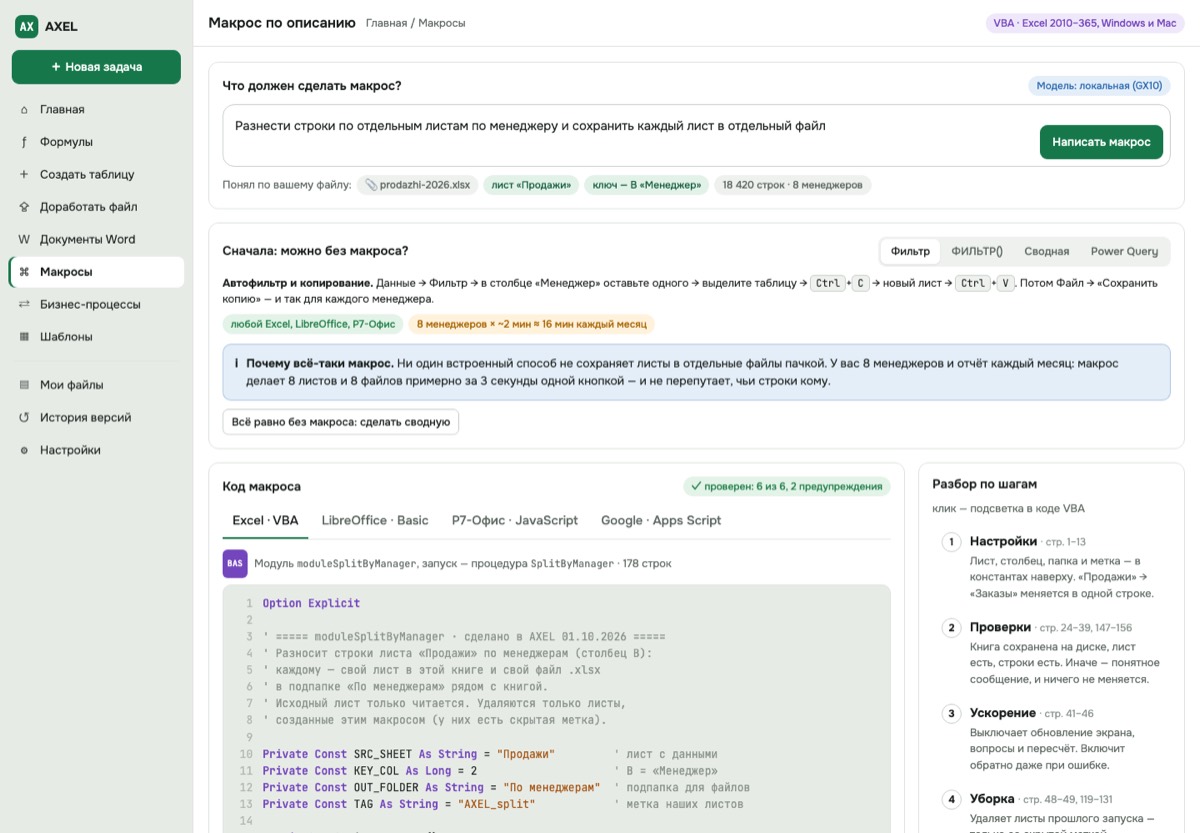Screen dimensions: 1200x833
Task: Click the BAS module file icon
Action: [x=235, y=563]
